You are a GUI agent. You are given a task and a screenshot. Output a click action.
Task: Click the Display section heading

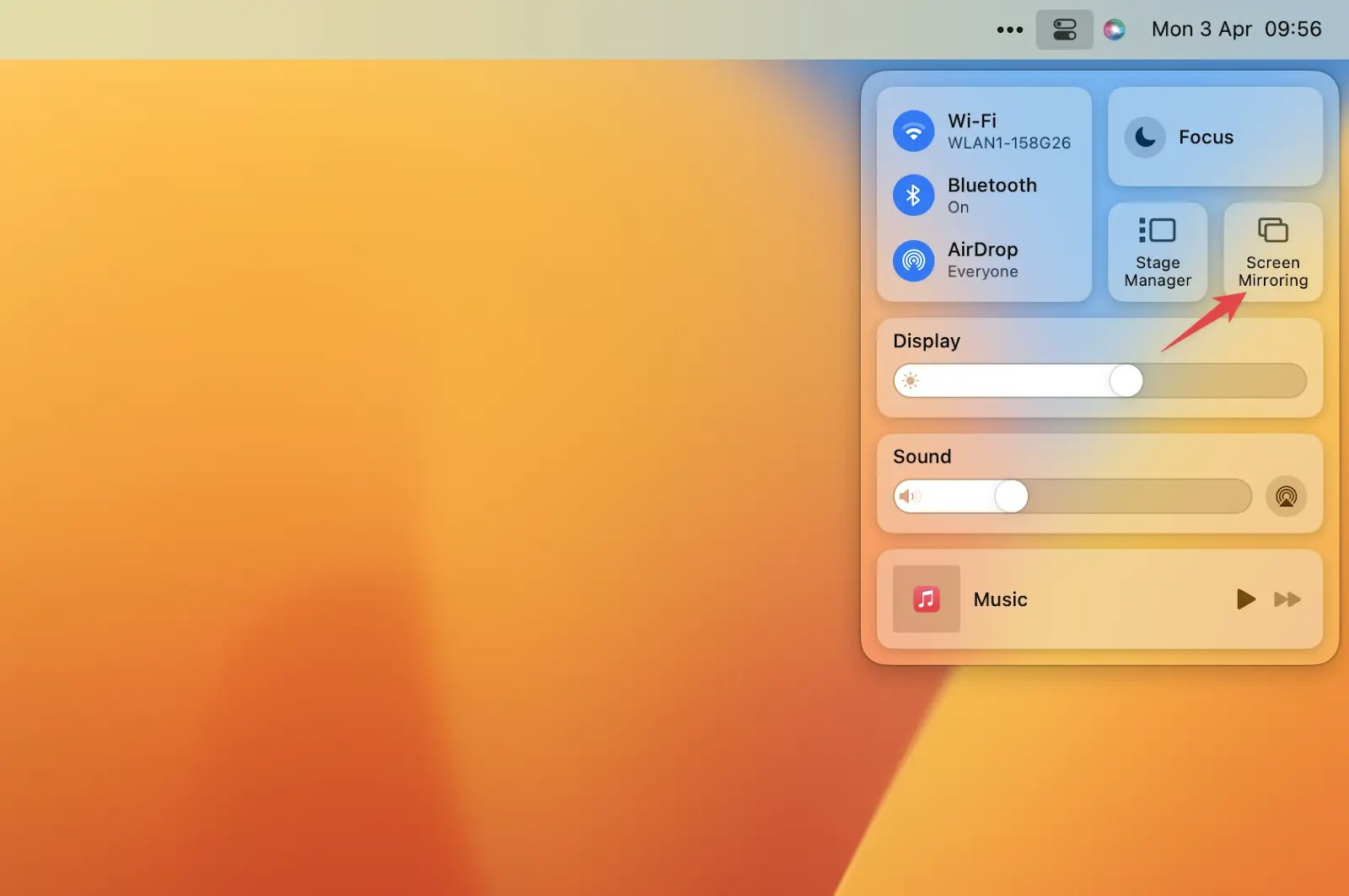point(927,341)
